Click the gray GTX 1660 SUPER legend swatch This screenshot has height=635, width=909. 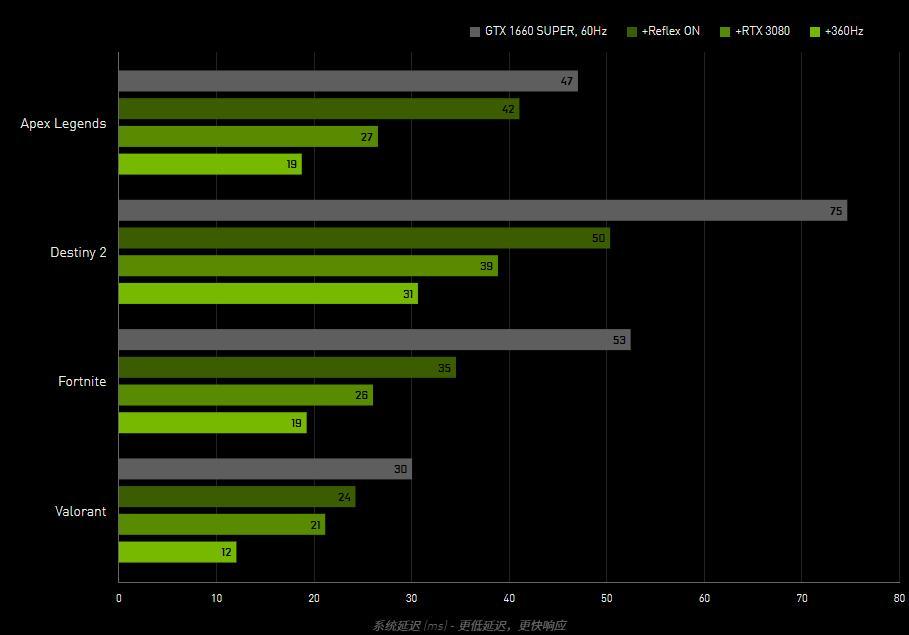(475, 32)
